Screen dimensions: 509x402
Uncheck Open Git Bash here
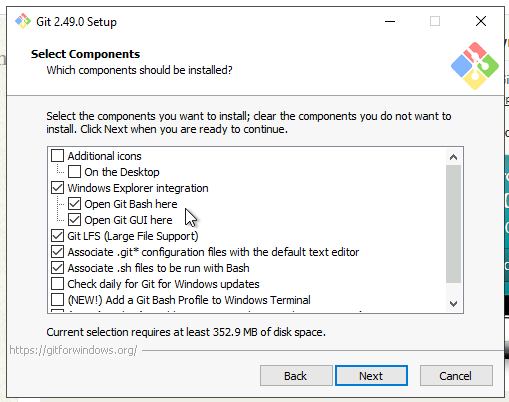pyautogui.click(x=74, y=204)
